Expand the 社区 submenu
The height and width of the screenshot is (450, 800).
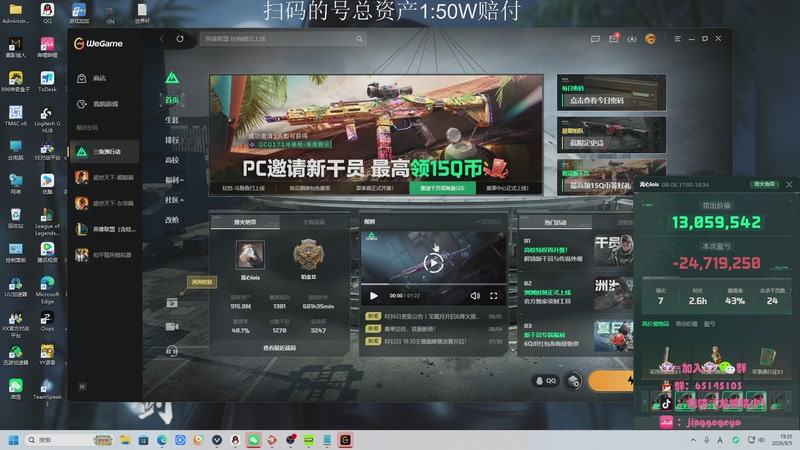click(x=174, y=199)
